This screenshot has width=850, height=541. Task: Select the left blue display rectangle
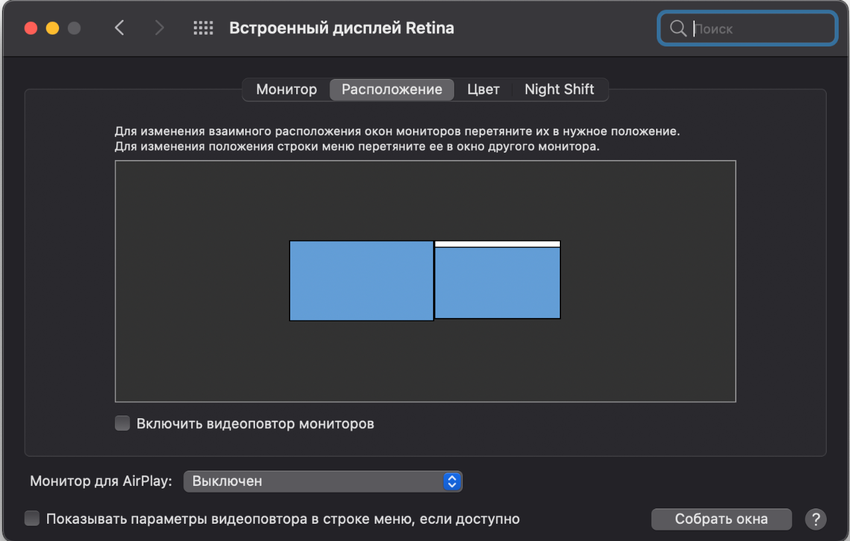click(x=361, y=281)
